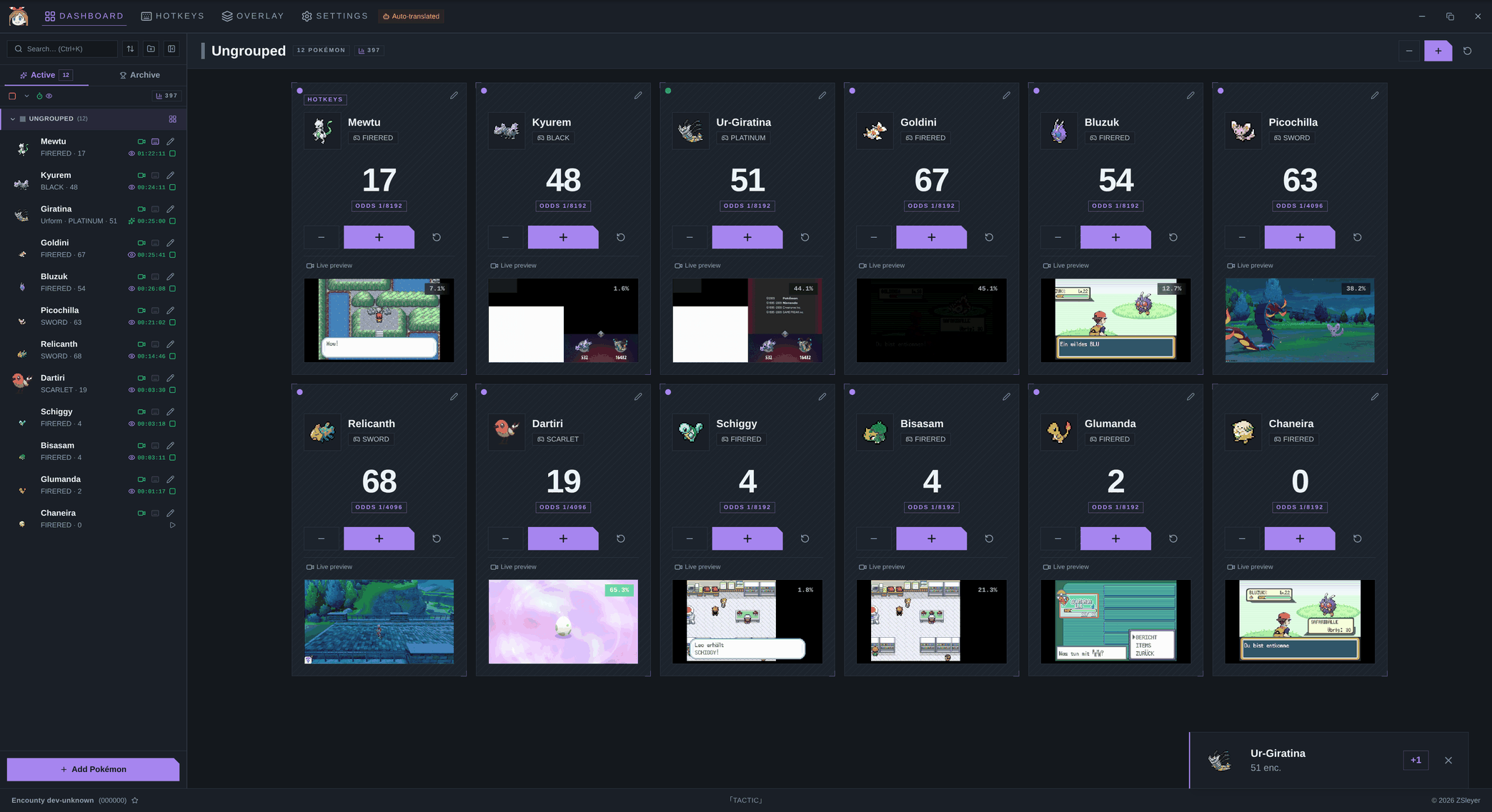Collapse the sidebar with the panel icon
The image size is (1492, 812).
pyautogui.click(x=171, y=49)
